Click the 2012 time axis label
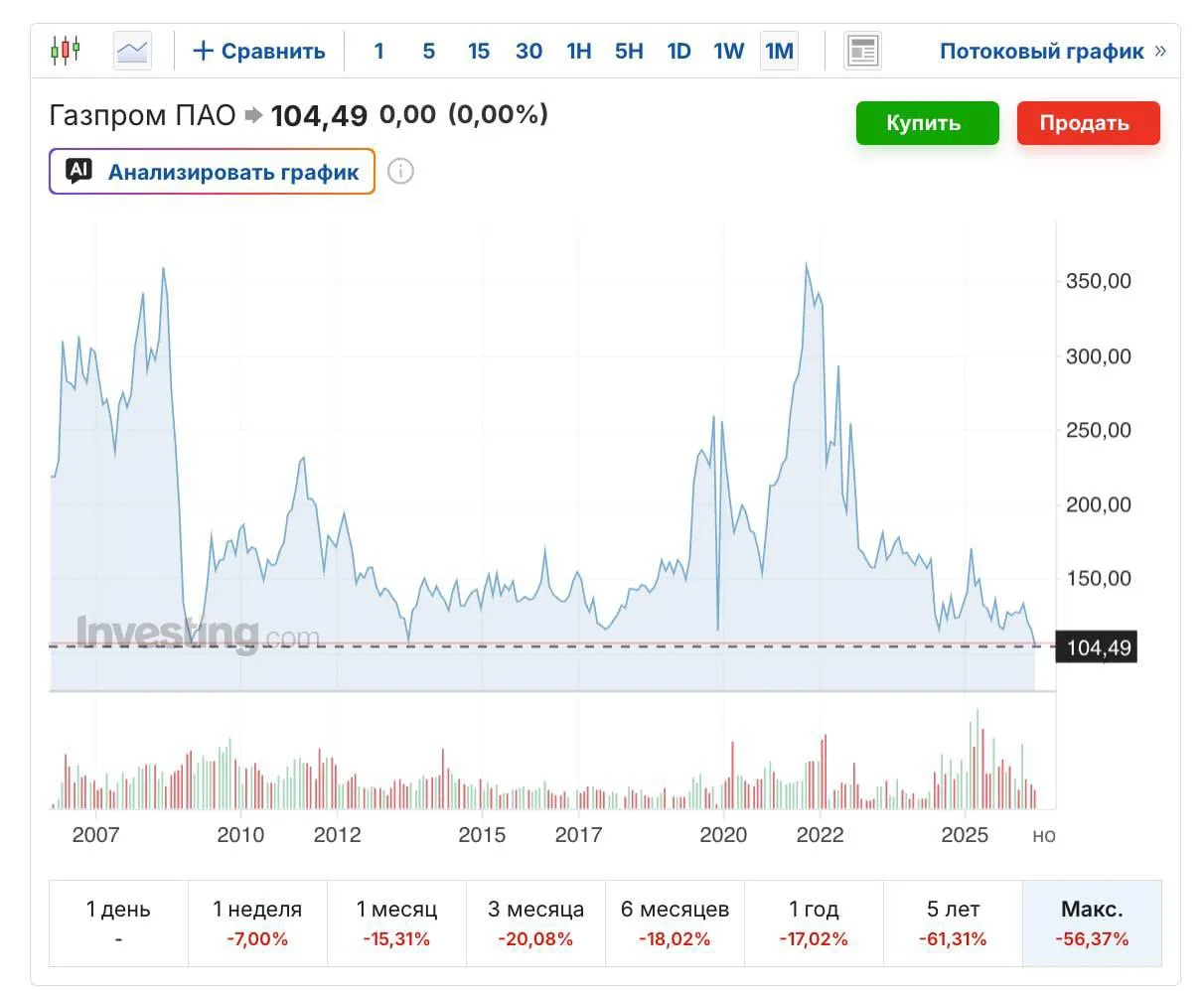1204x991 pixels. [x=337, y=834]
